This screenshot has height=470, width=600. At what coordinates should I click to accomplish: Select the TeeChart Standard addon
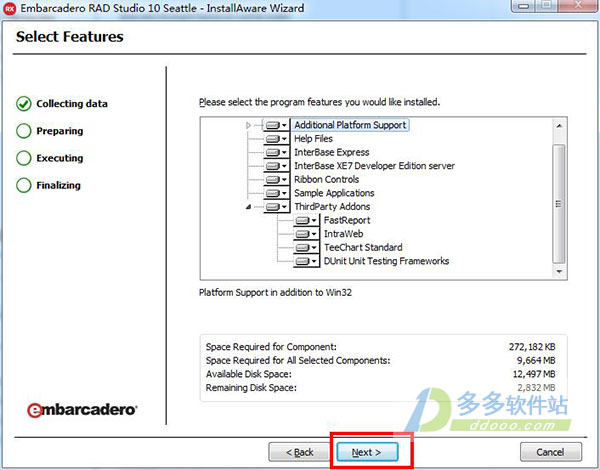coord(363,247)
